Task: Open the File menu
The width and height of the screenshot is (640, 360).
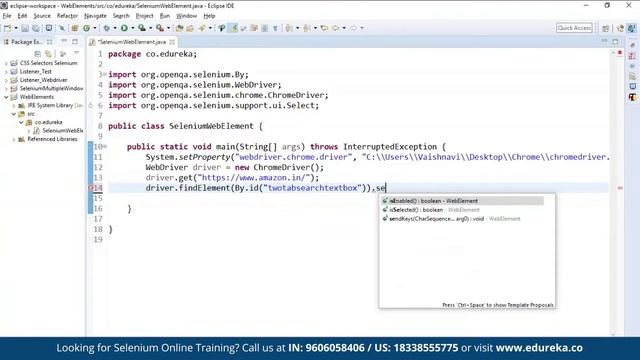Action: point(7,16)
